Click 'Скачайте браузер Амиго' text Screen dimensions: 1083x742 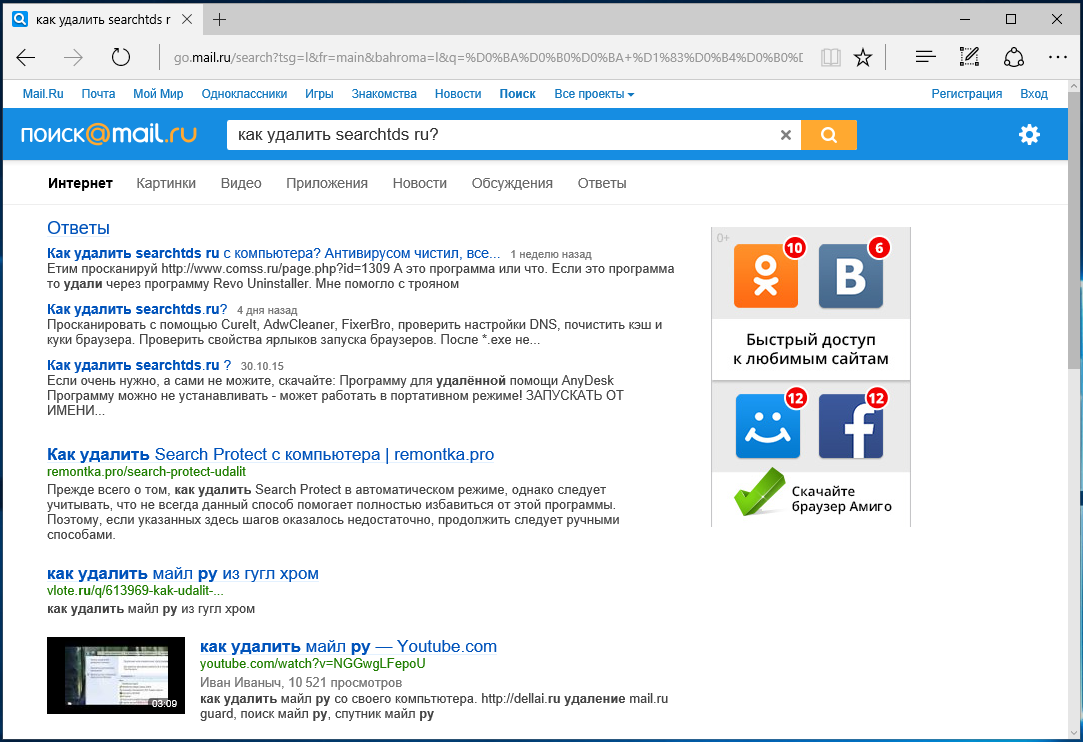coord(841,499)
